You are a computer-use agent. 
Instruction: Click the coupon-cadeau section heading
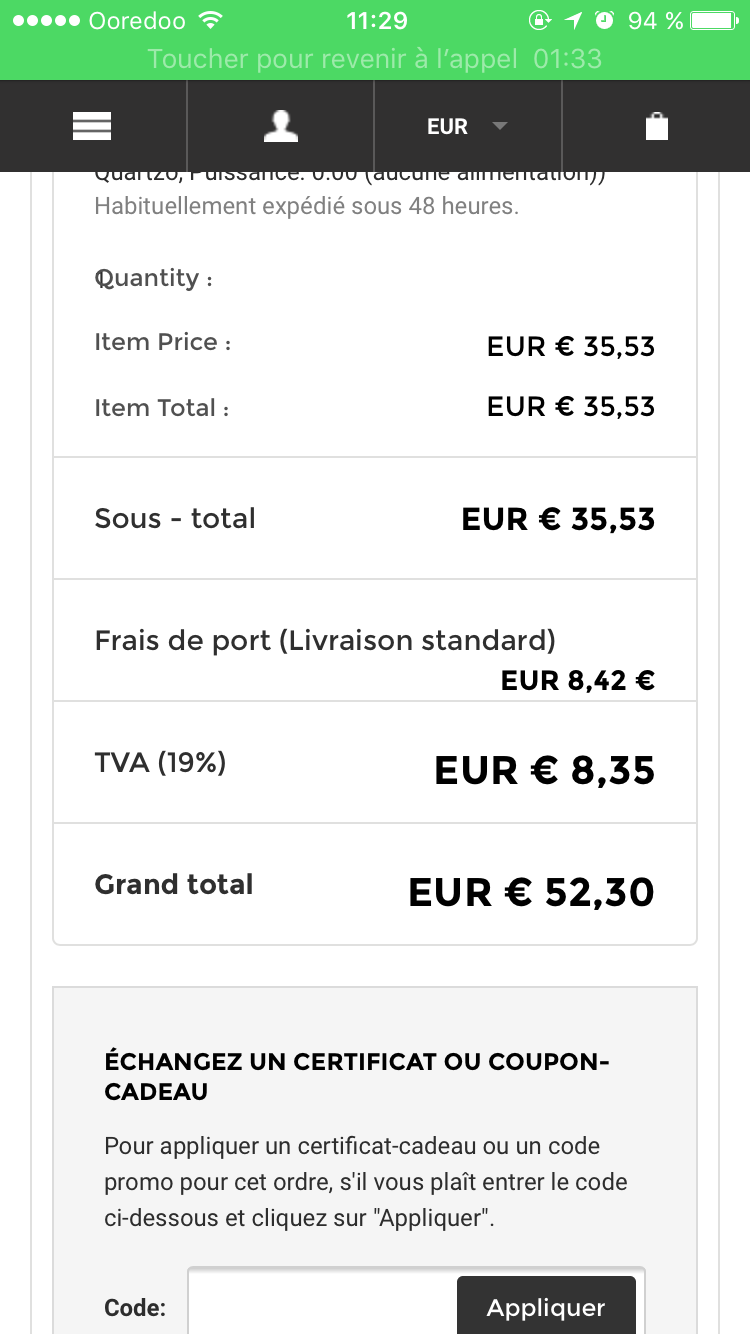(357, 1076)
